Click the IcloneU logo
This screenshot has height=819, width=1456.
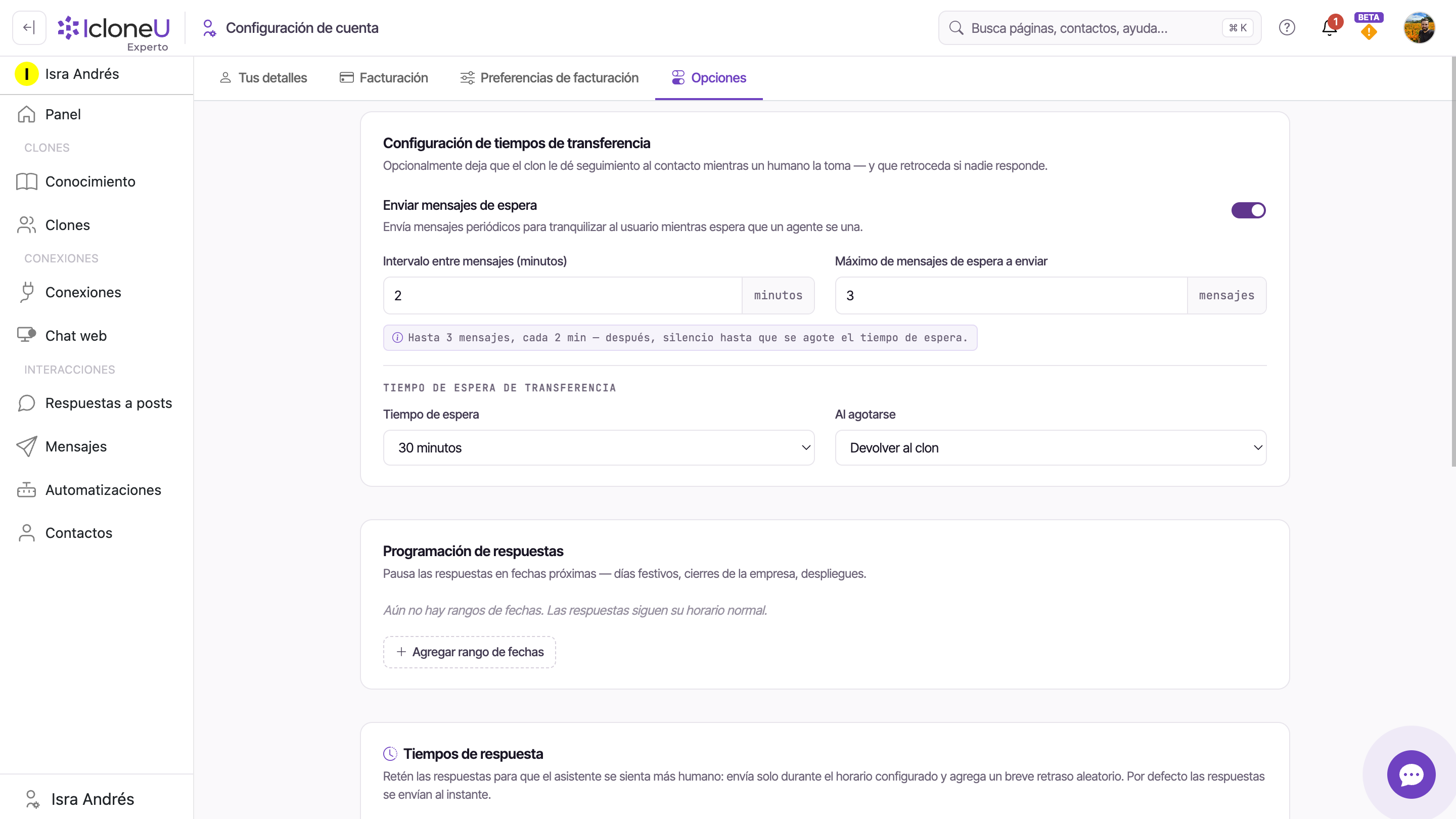pos(114,28)
